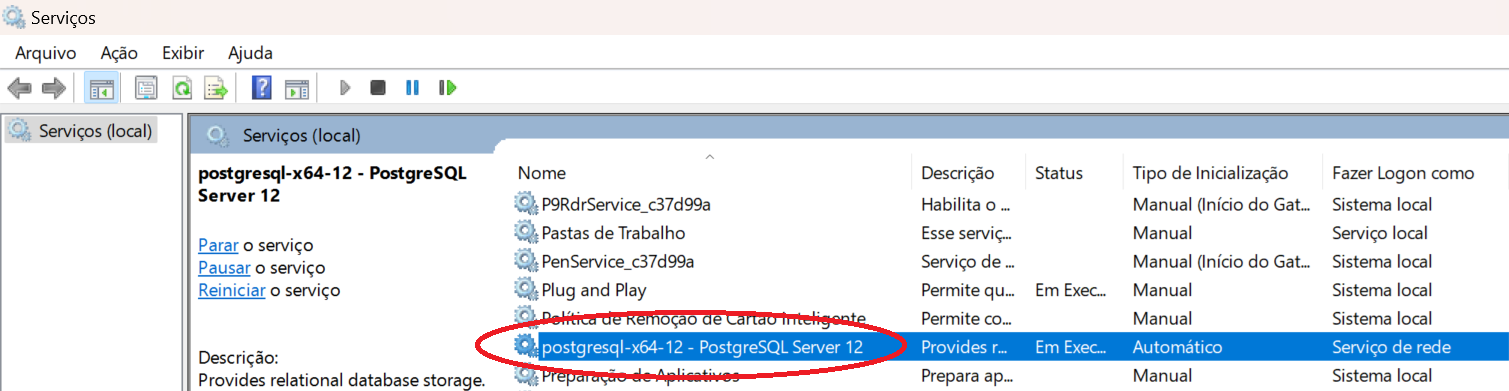Click the Serviços (local) panel header
This screenshot has width=1509, height=391.
click(301, 135)
